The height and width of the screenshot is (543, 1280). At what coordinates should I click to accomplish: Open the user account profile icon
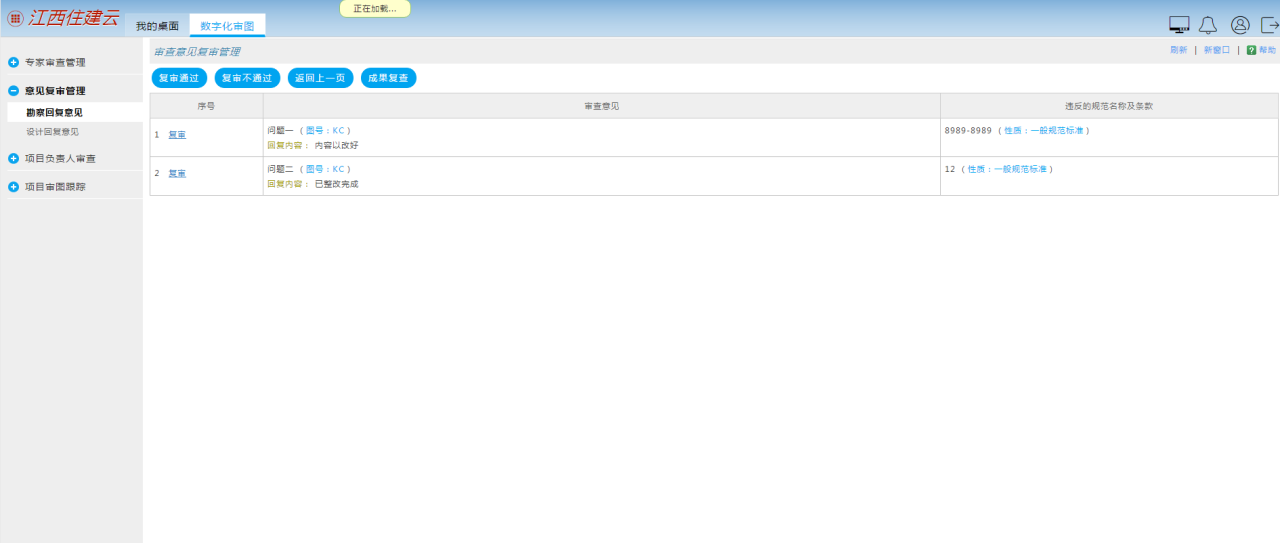[1240, 25]
